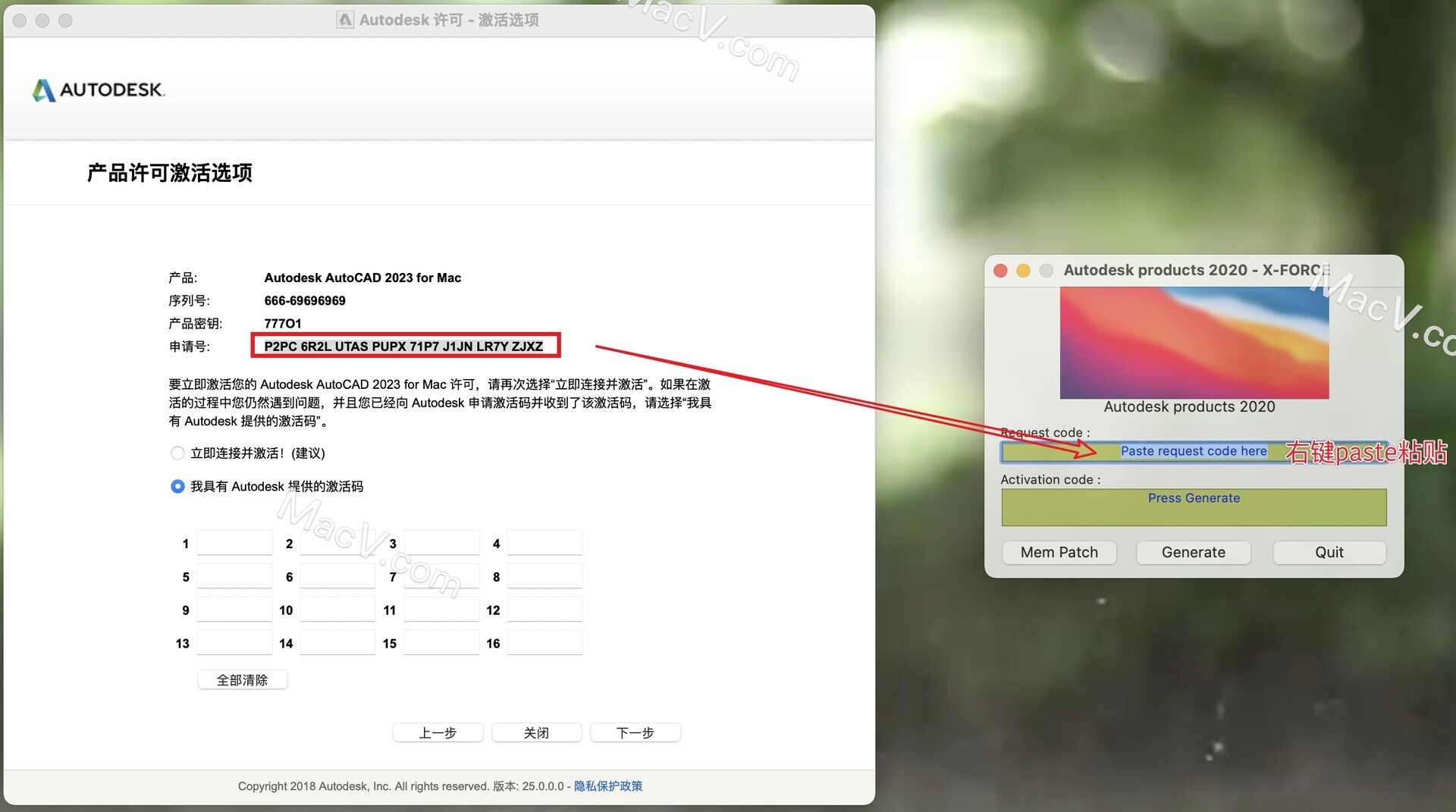Select the connect and activate immediately radio option

point(177,453)
